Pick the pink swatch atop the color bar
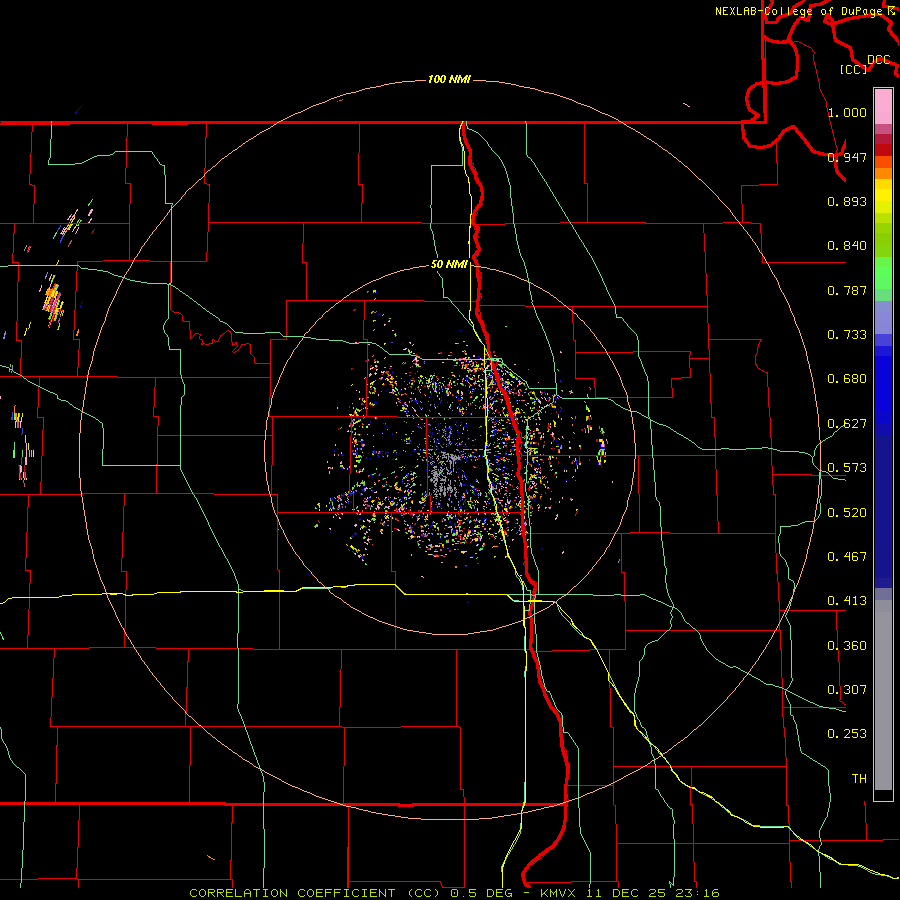The image size is (900, 900). pos(883,106)
